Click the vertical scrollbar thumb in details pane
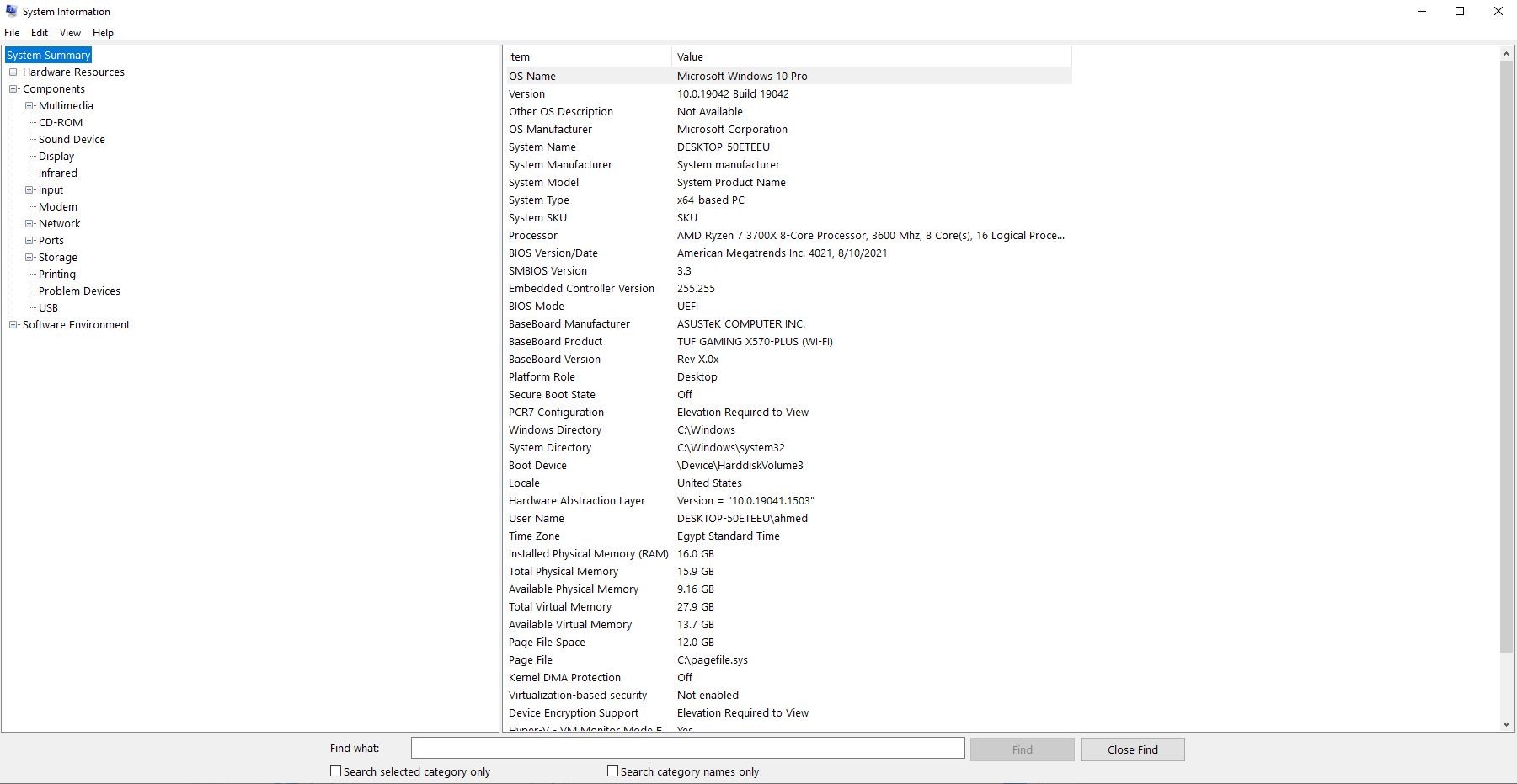This screenshot has width=1517, height=784. pyautogui.click(x=1507, y=357)
